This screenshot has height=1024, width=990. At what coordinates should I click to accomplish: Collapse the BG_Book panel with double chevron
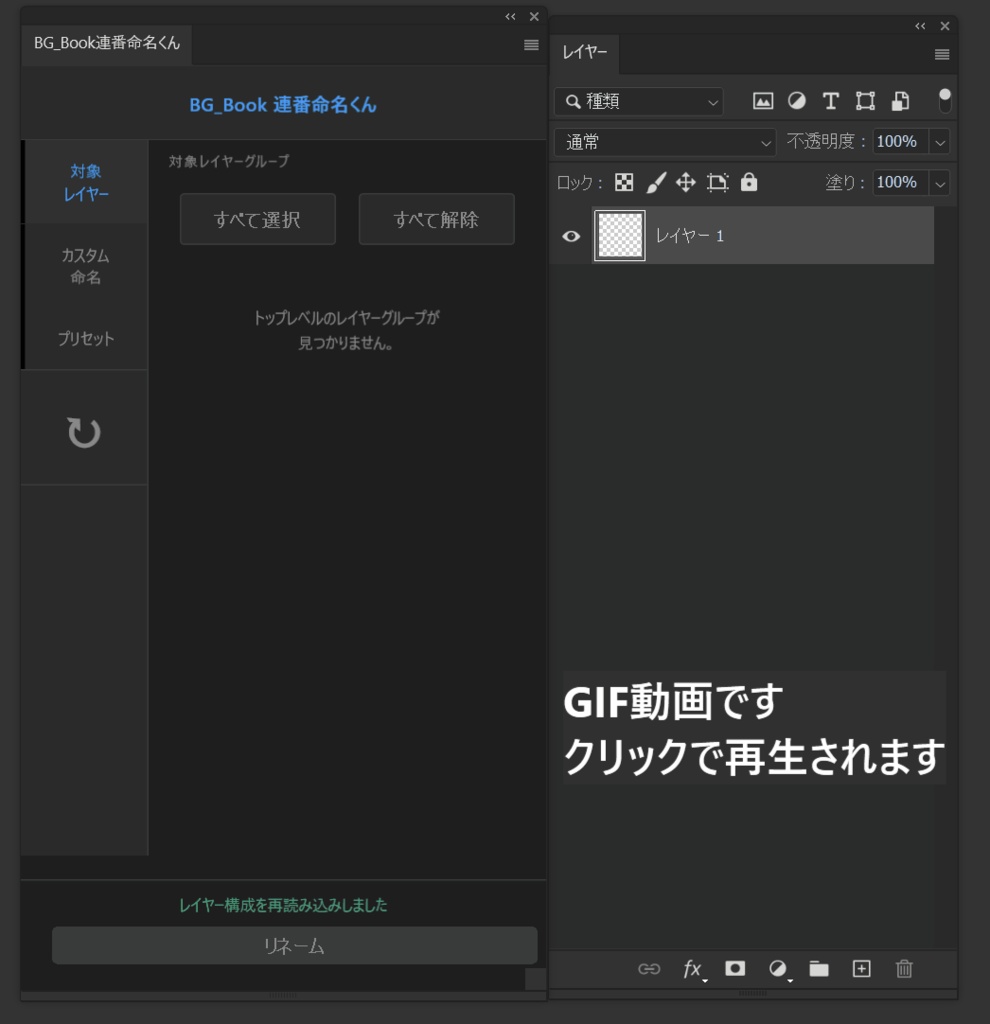(510, 17)
